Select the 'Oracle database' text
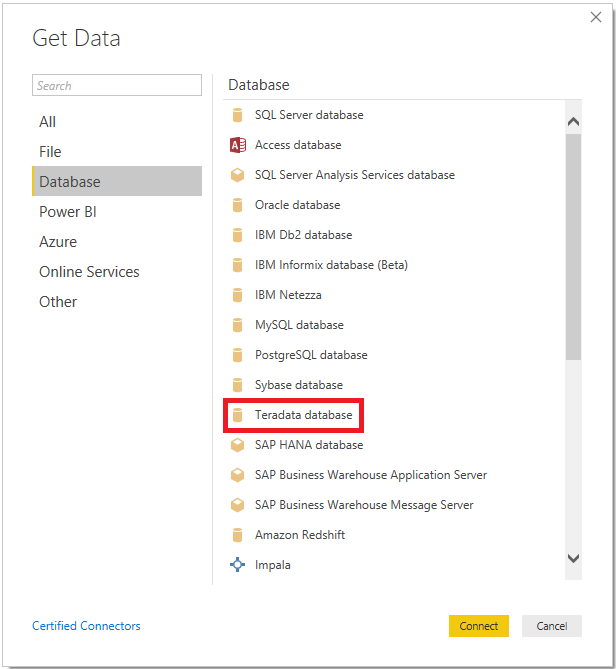The image size is (616, 669). pyautogui.click(x=298, y=205)
